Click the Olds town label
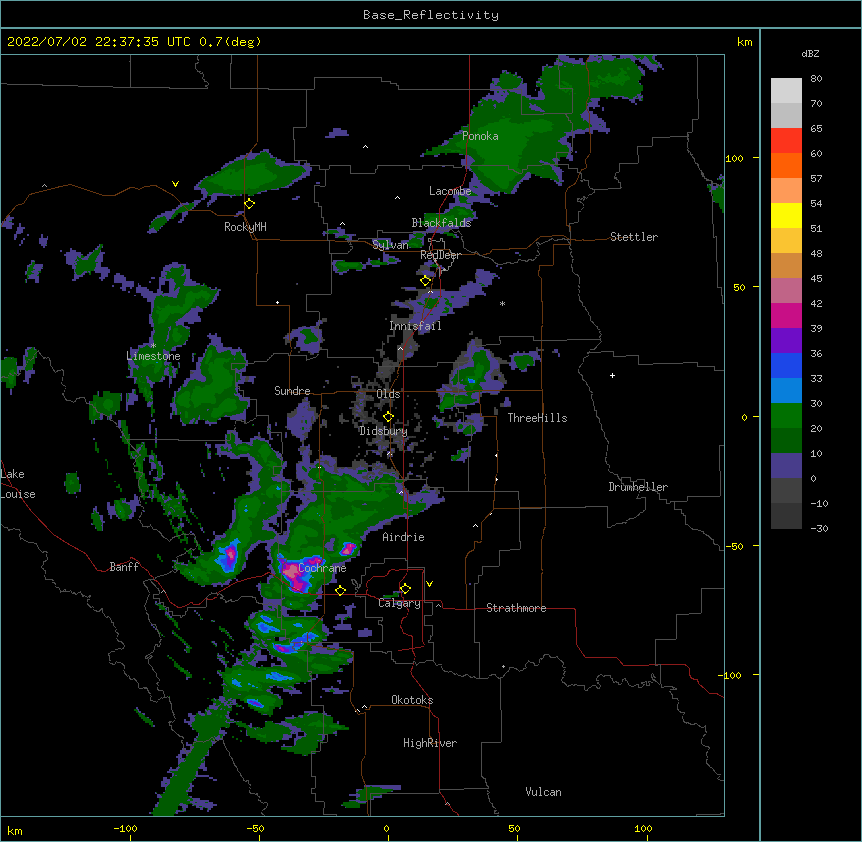862x842 pixels. 388,394
